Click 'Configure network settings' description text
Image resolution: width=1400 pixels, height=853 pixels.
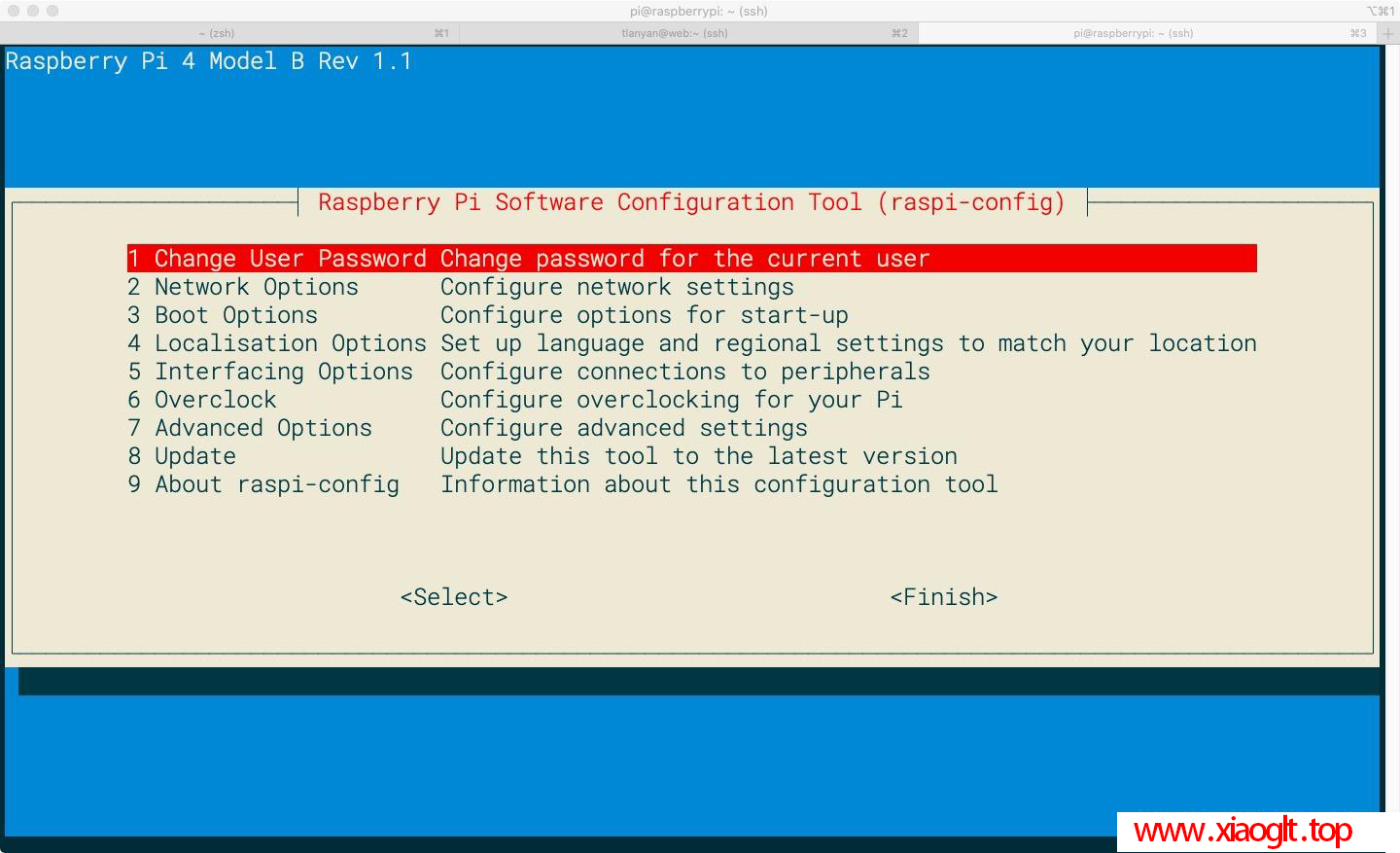click(617, 287)
